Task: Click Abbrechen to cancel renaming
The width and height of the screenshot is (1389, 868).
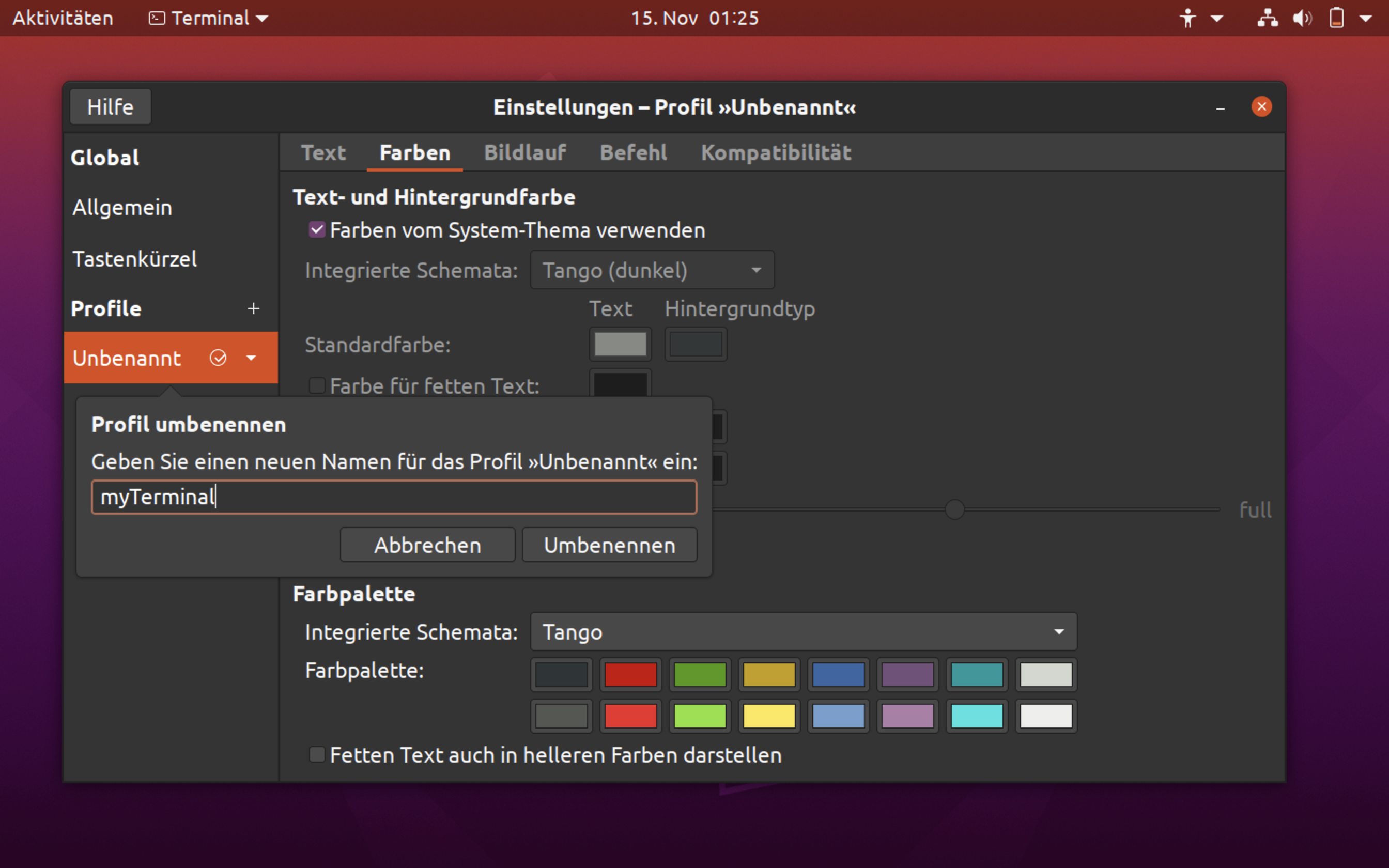Action: tap(428, 545)
